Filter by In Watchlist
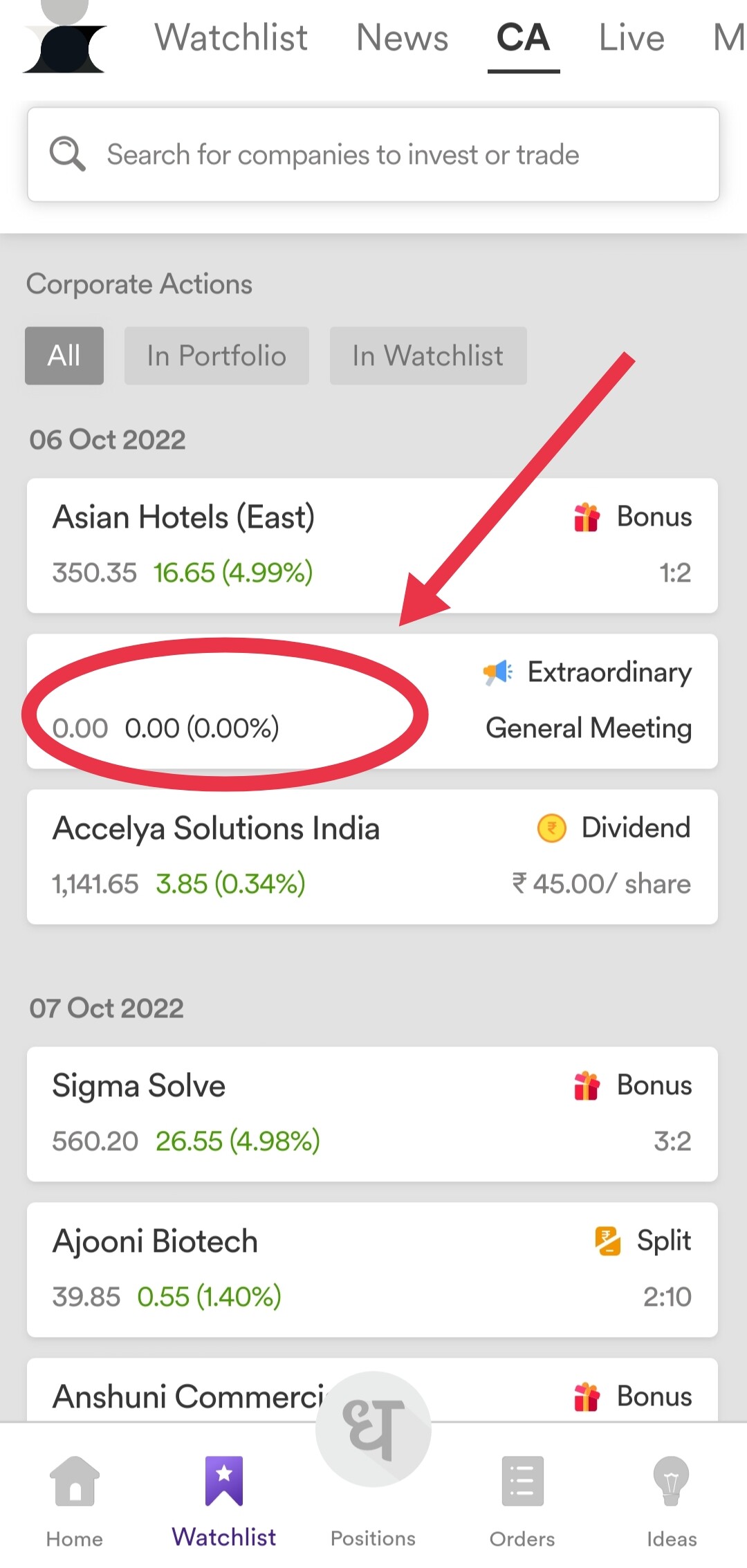Image resolution: width=747 pixels, height=1568 pixels. (x=428, y=356)
